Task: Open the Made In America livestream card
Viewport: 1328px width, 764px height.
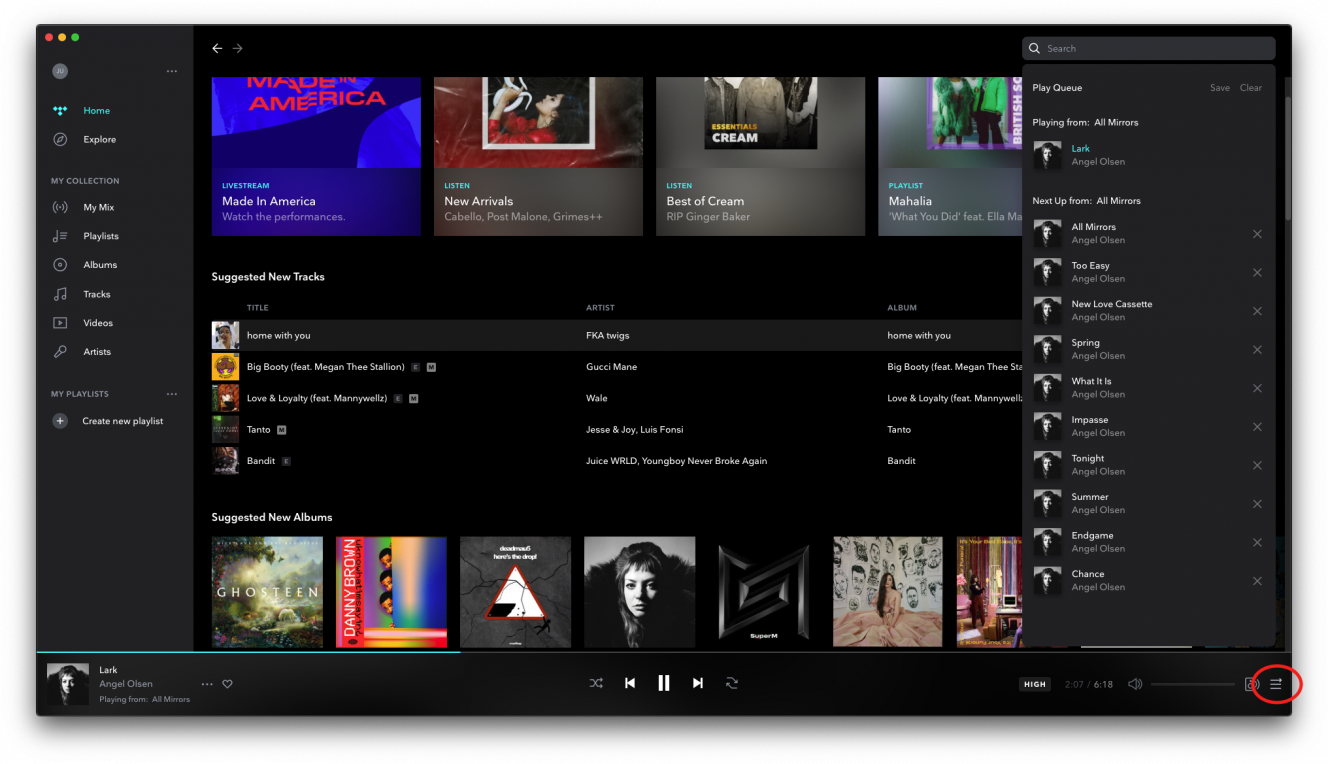Action: tap(316, 156)
